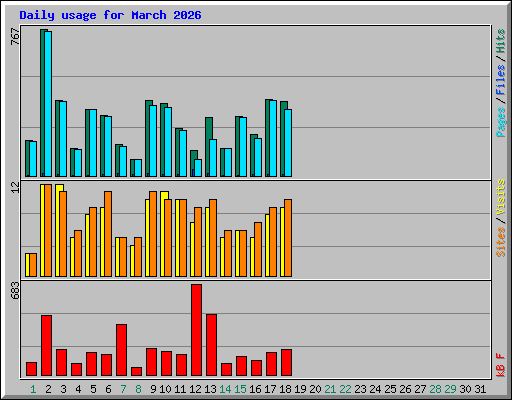
Task: Click the cyan bar for day 17
Action: [x=273, y=138]
